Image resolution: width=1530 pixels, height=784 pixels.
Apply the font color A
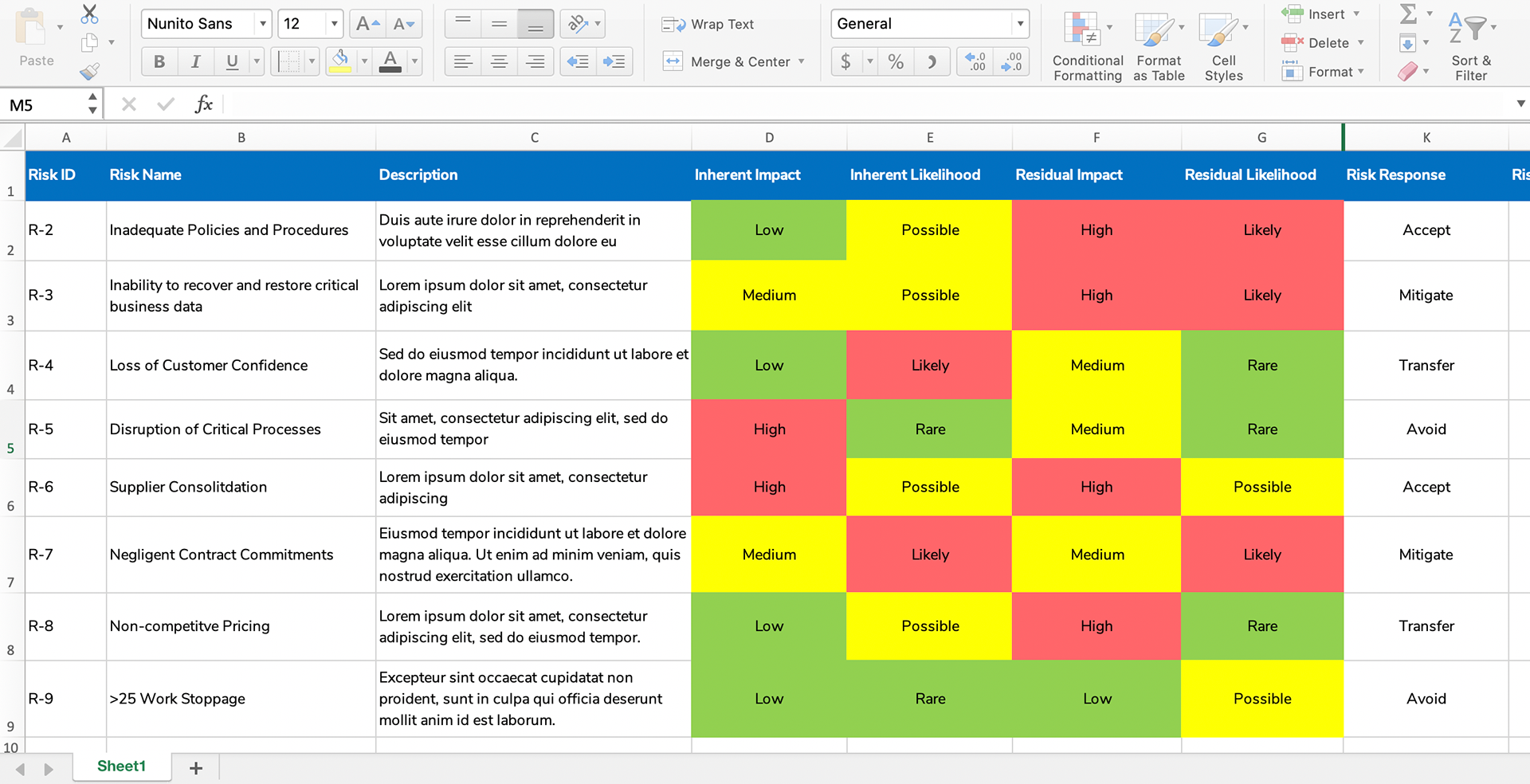click(390, 61)
